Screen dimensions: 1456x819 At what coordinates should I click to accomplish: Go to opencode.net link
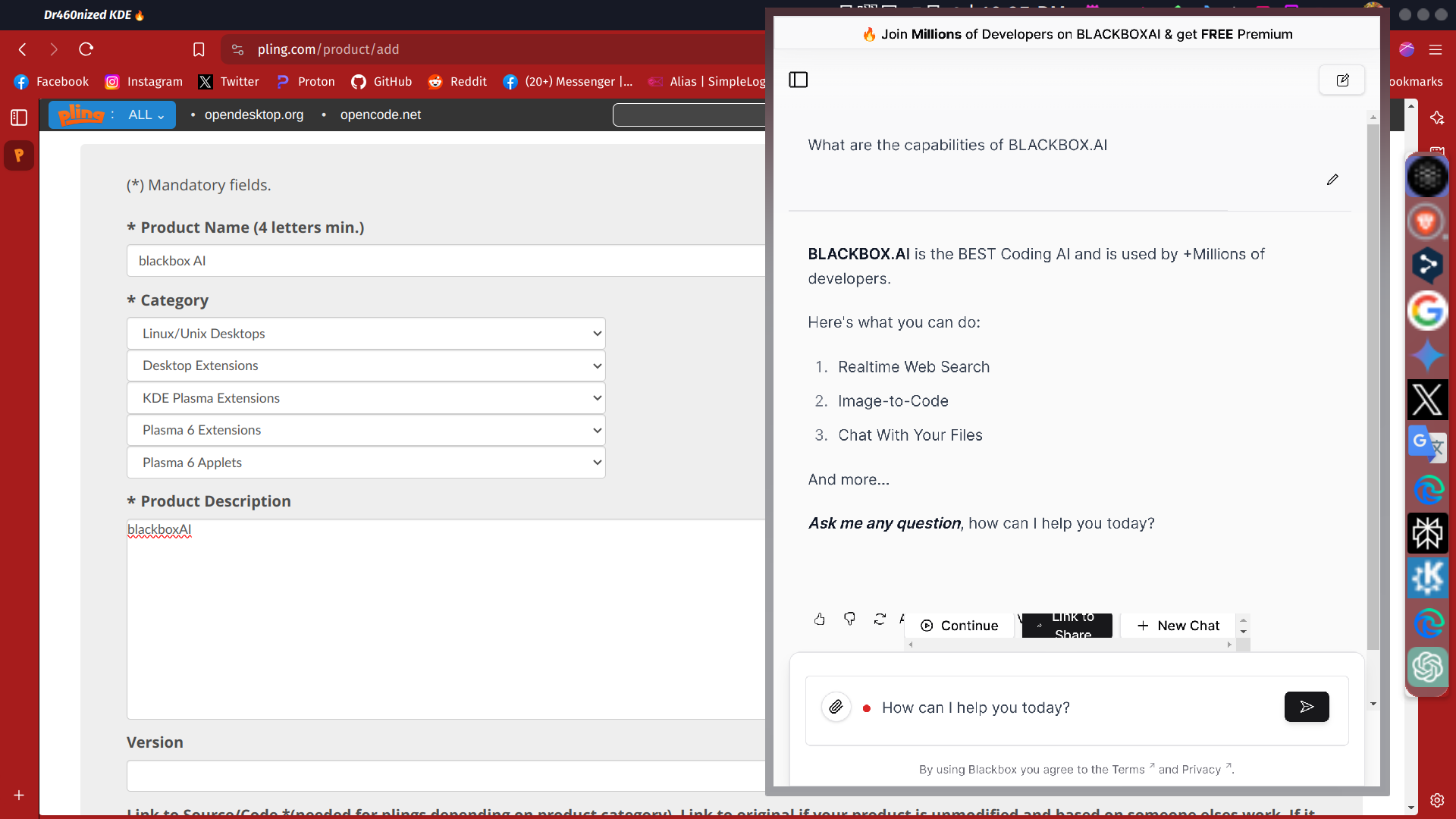coord(381,115)
